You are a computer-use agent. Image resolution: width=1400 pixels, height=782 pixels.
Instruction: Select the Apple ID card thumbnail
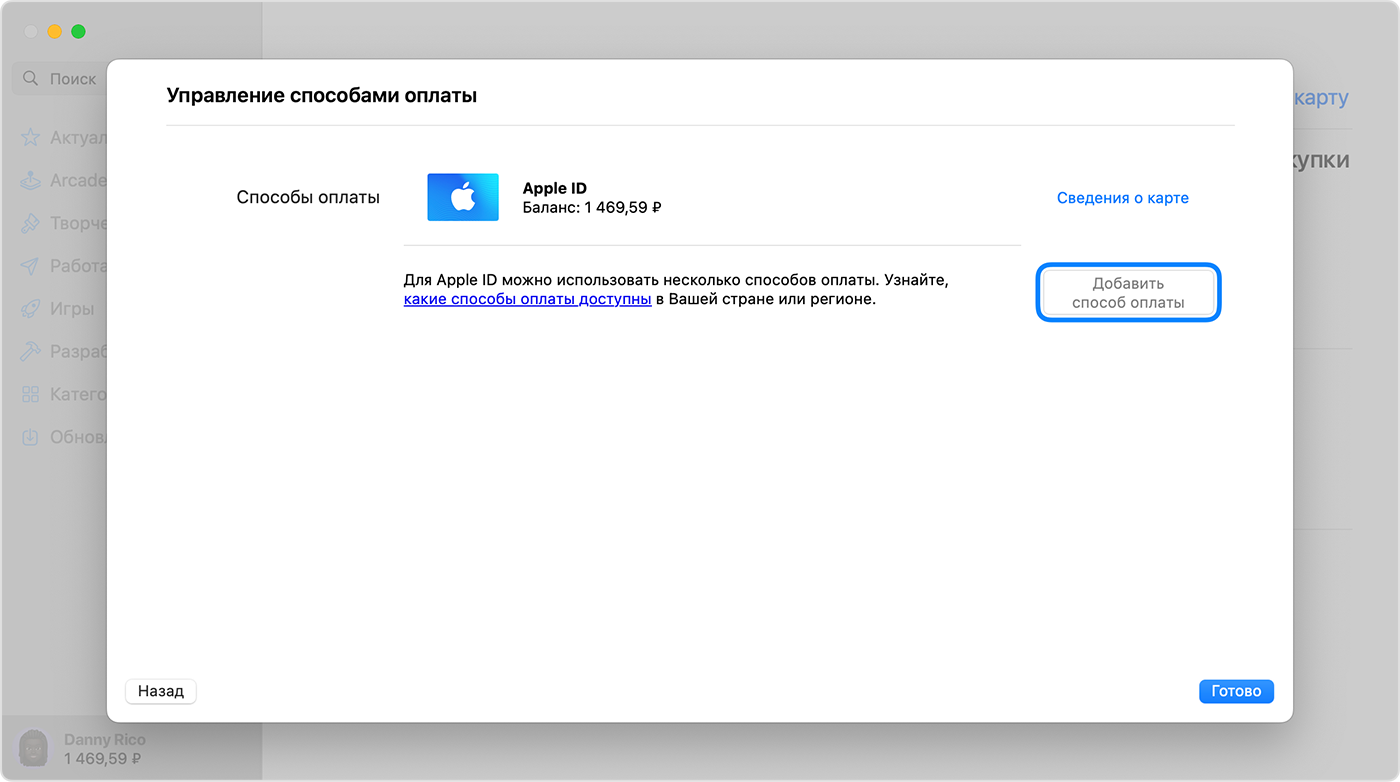tap(463, 197)
